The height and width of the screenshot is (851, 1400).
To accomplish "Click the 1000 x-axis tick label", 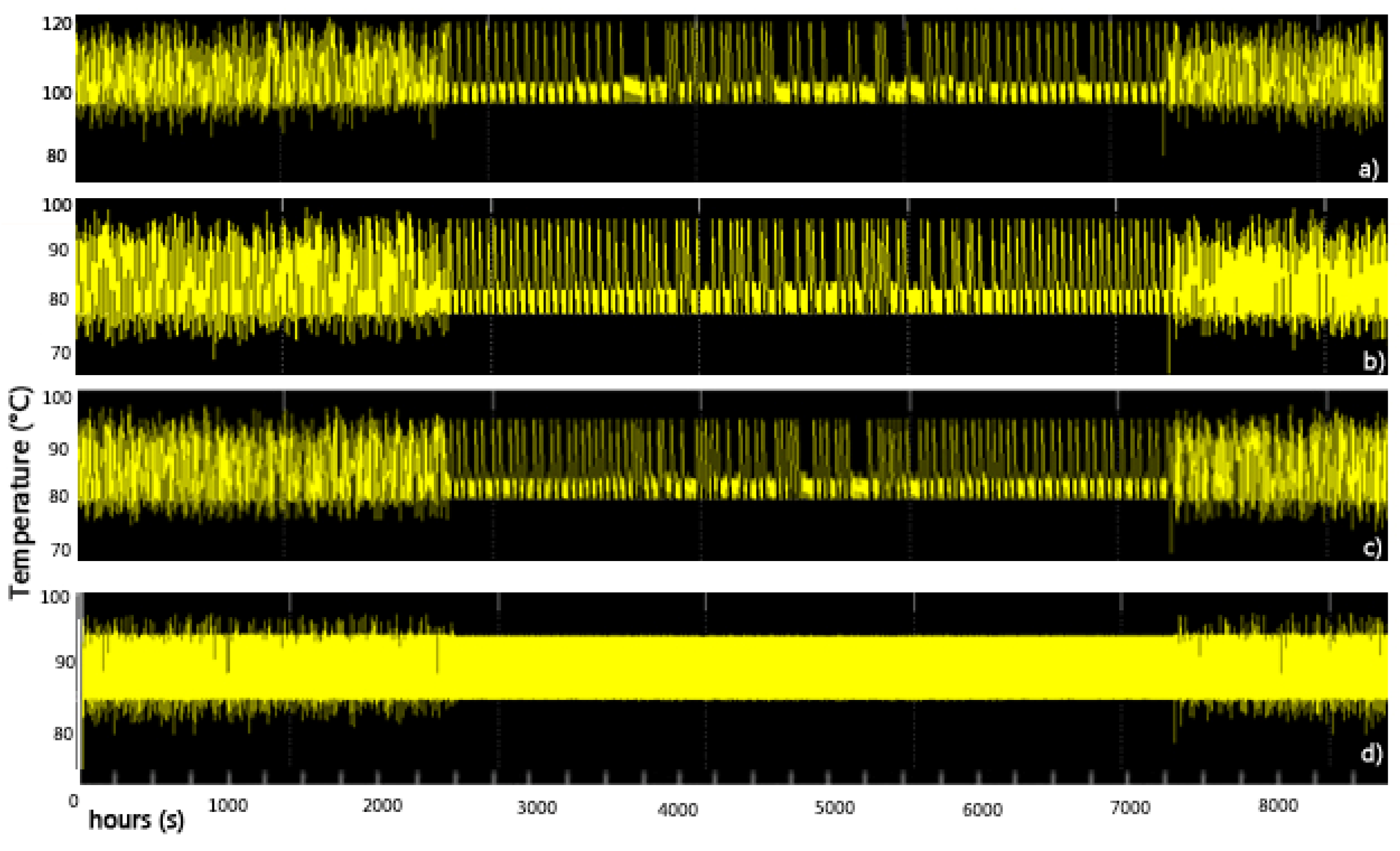I will coord(228,805).
